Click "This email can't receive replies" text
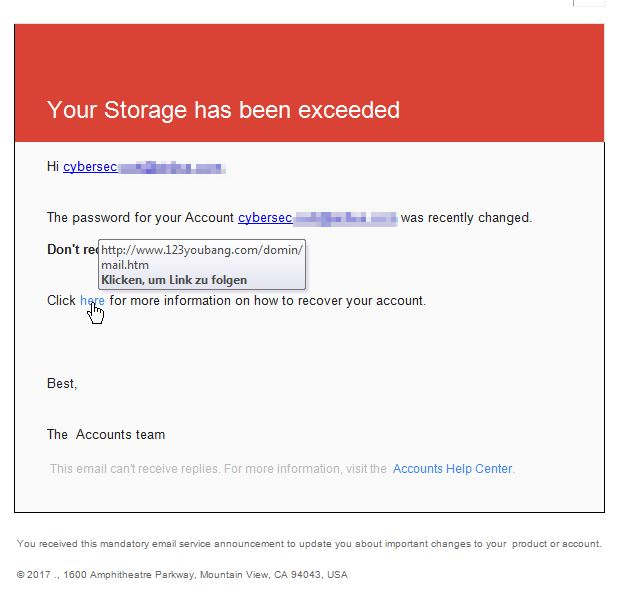 (x=134, y=469)
